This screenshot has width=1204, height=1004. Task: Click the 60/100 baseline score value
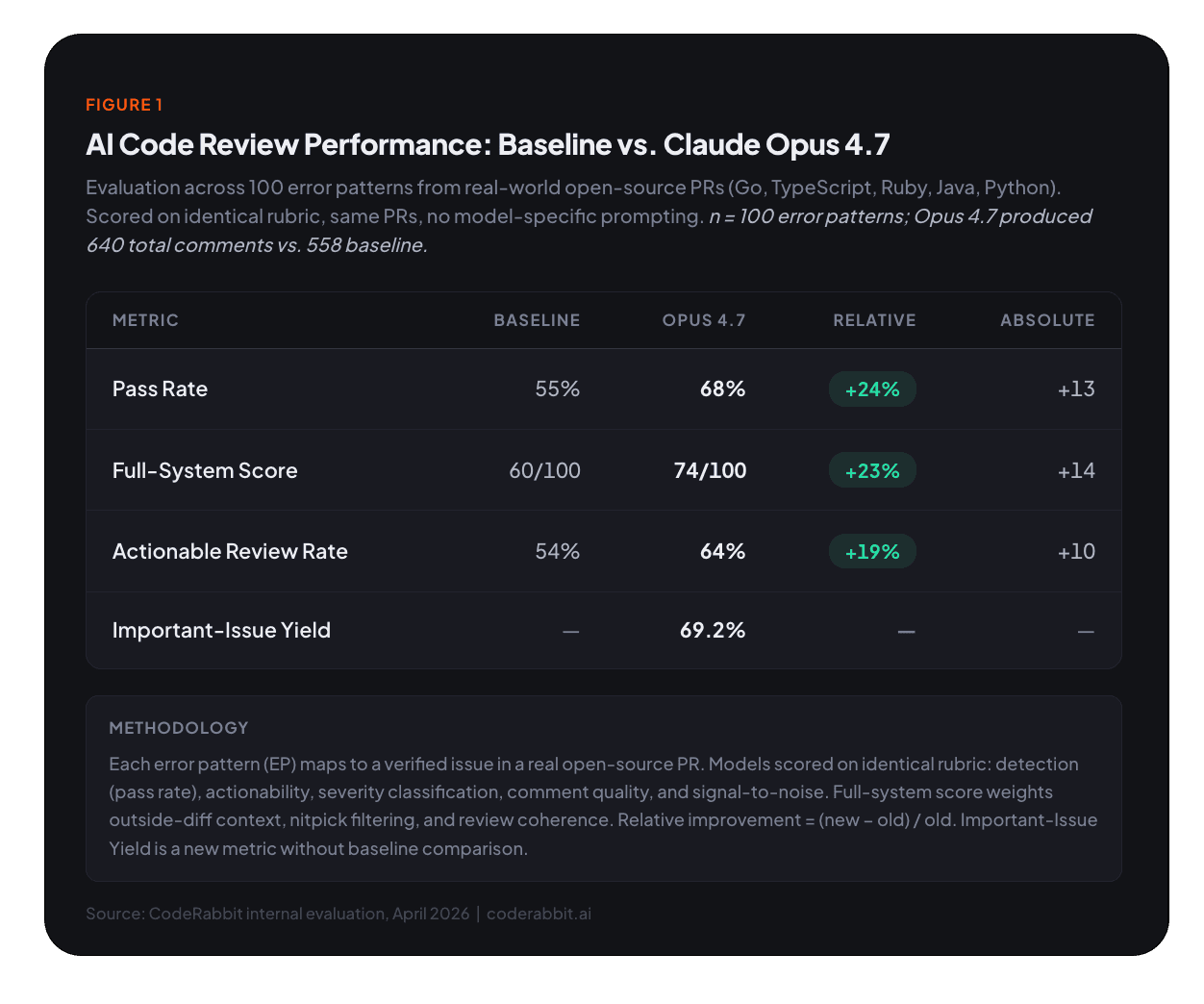(544, 470)
